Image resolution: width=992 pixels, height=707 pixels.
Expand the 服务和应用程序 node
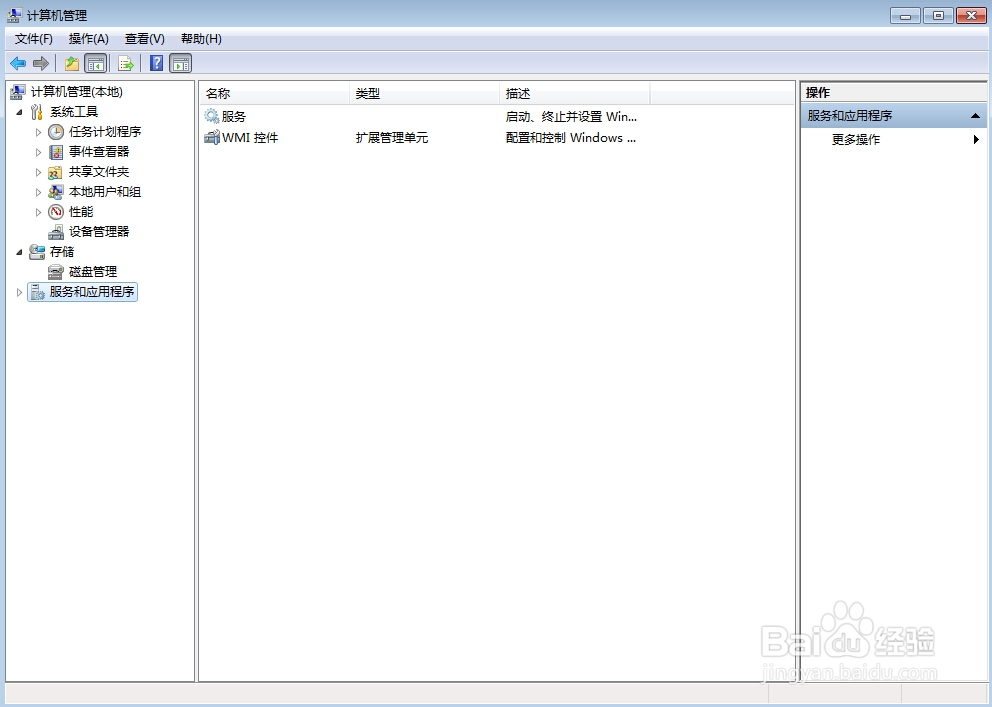click(x=19, y=292)
